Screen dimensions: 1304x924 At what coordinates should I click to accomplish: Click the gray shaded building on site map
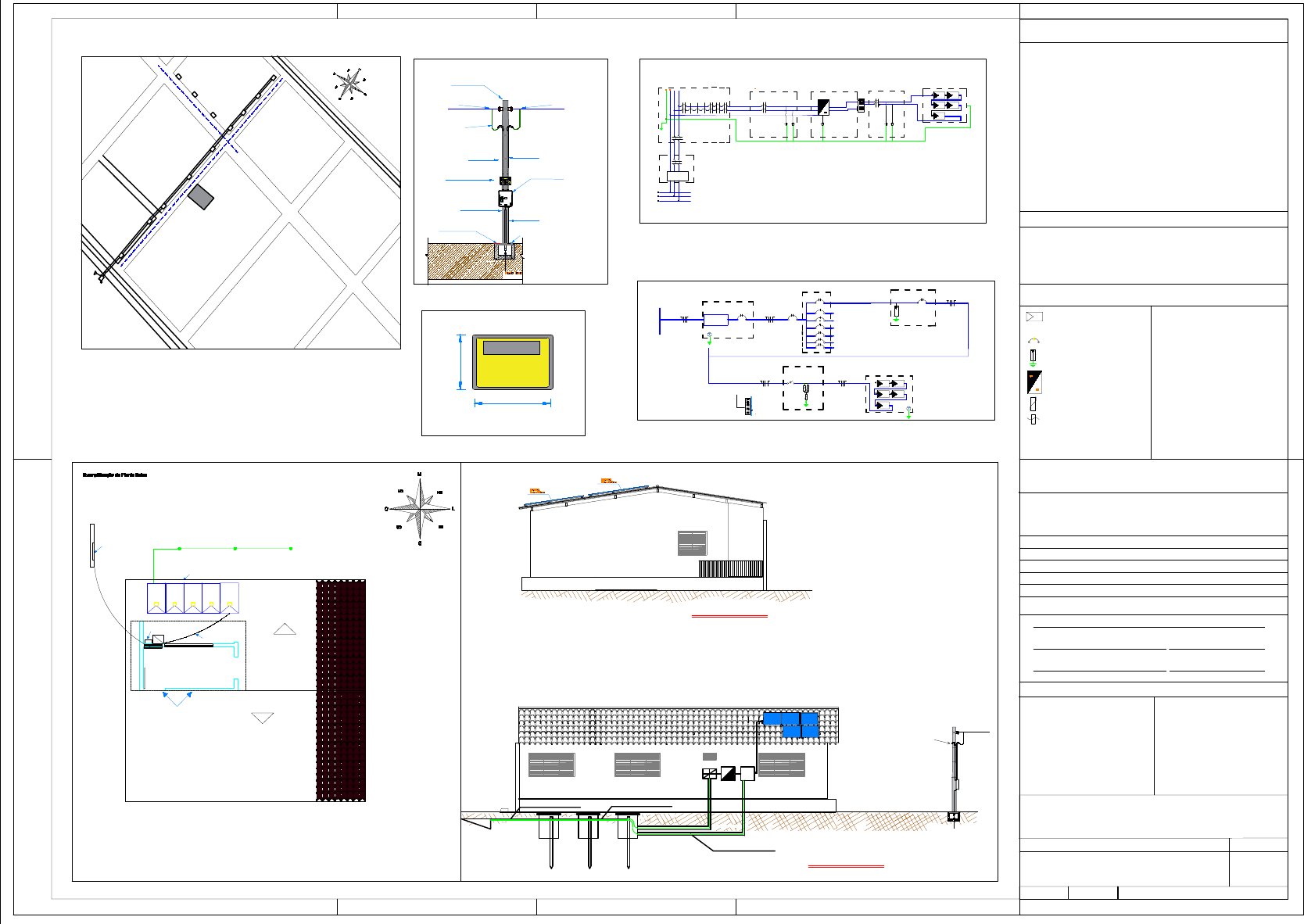coord(201,197)
